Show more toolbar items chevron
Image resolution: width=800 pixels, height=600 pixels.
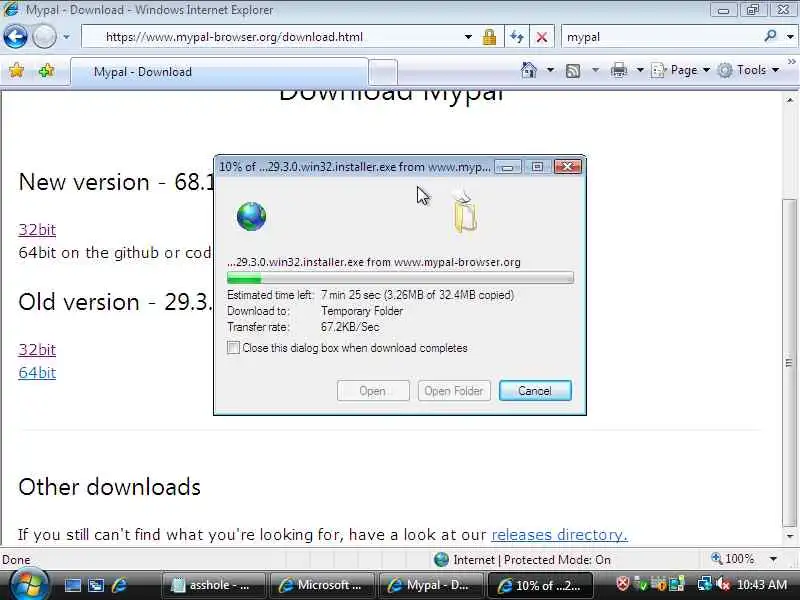[791, 62]
